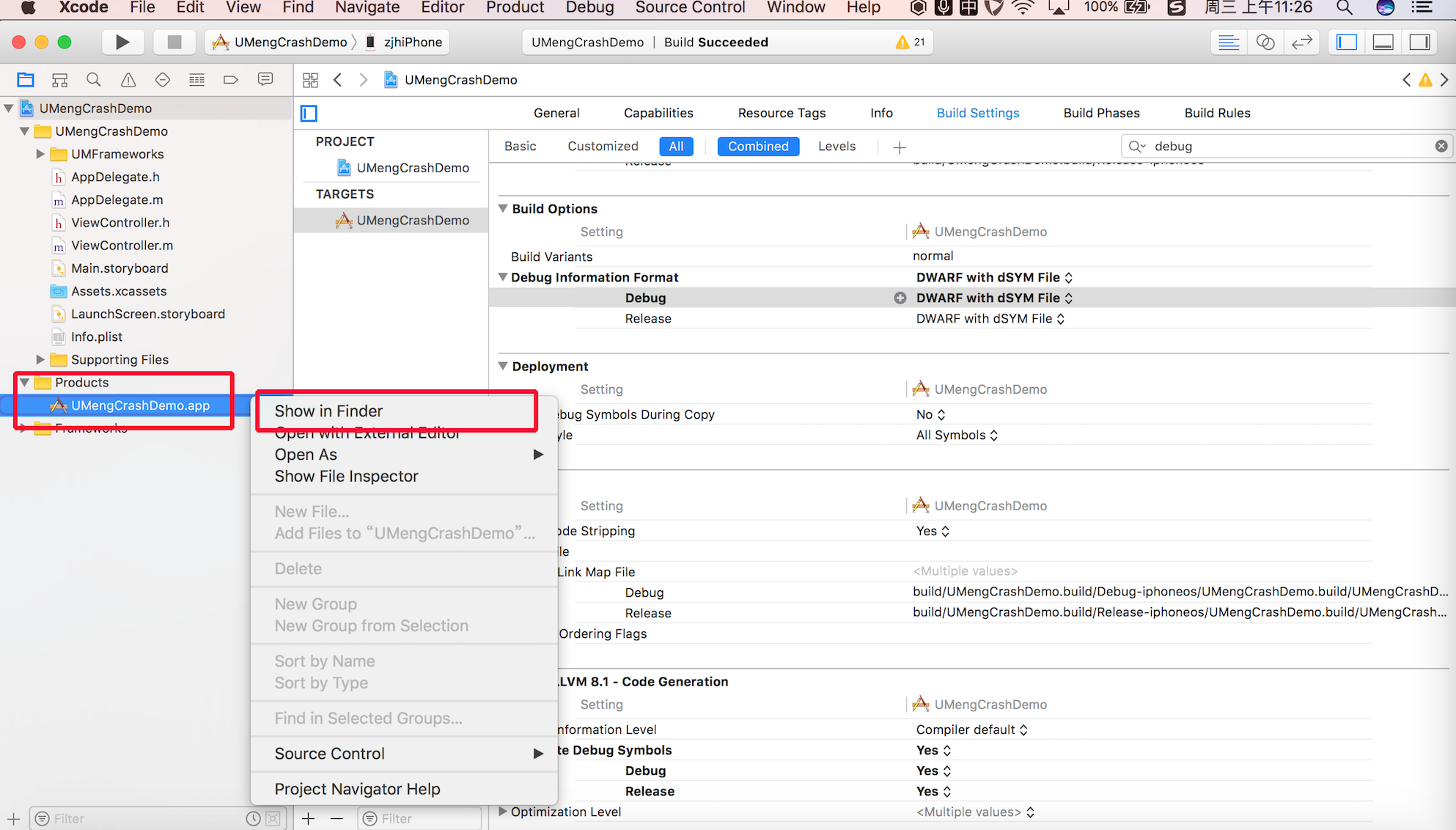Collapse the Products folder
Image resolution: width=1456 pixels, height=830 pixels.
25,382
